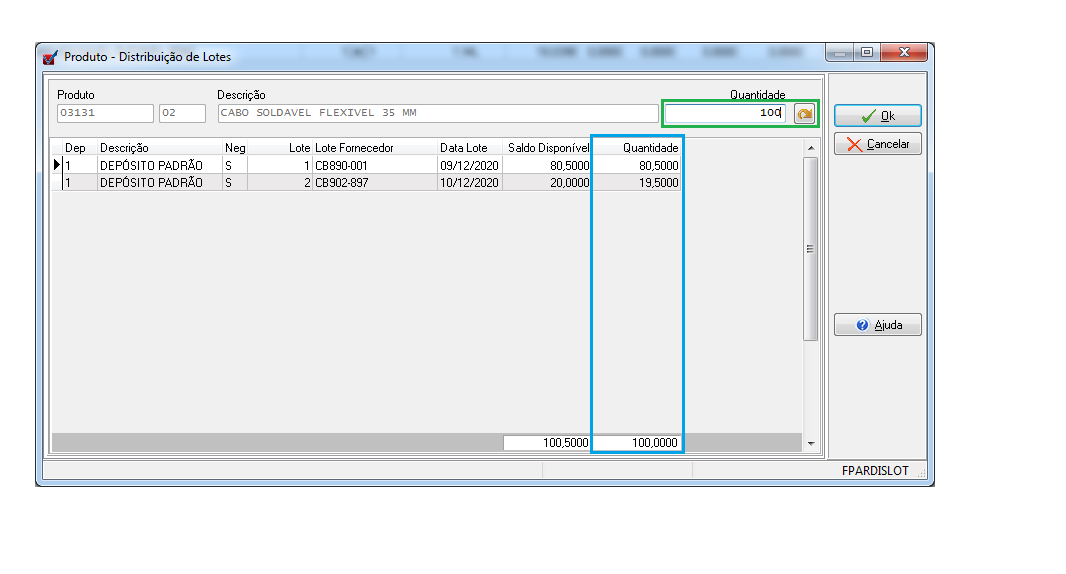Click the row indicator arrow on first row
Image resolution: width=1066 pixels, height=574 pixels.
pyautogui.click(x=57, y=165)
